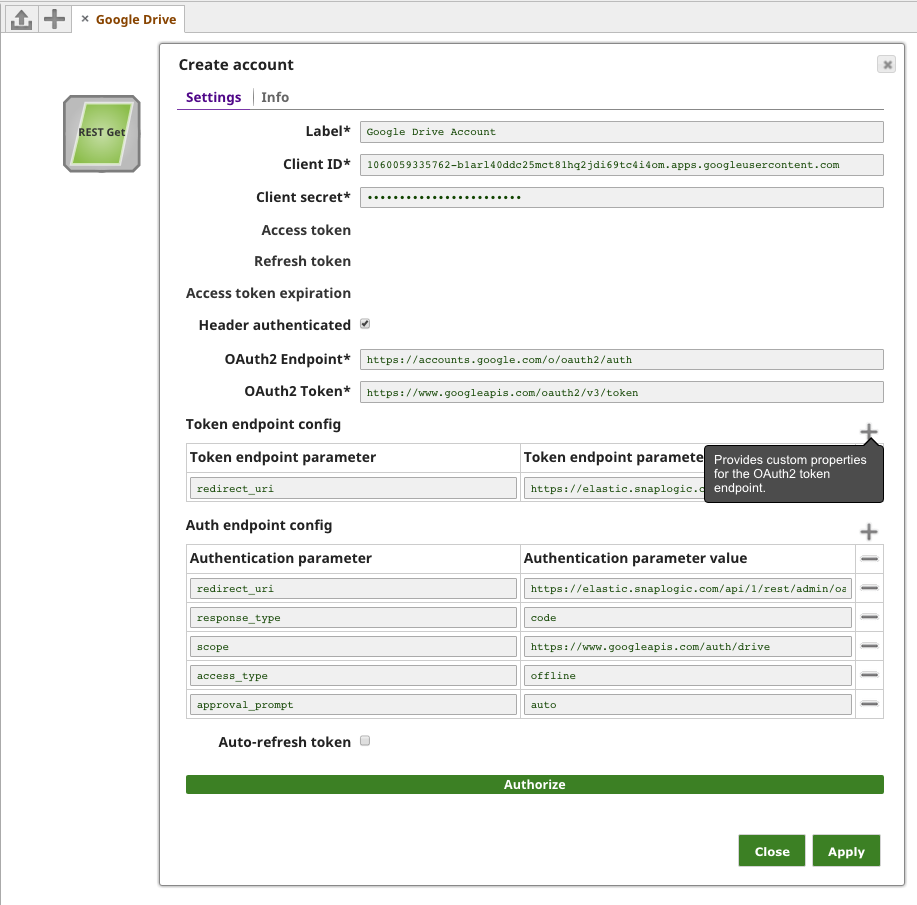This screenshot has height=905, width=917.
Task: Click the 'offline' value field
Action: coord(688,675)
